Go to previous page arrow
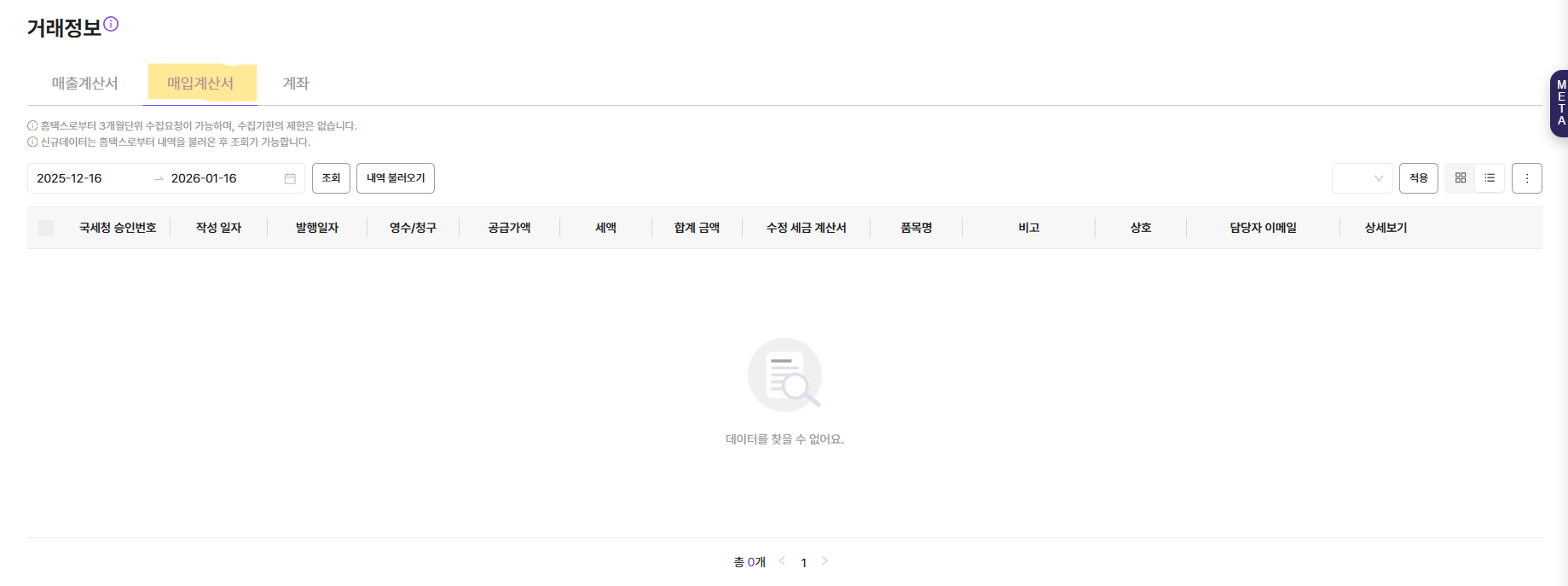This screenshot has width=1568, height=586. pos(782,561)
